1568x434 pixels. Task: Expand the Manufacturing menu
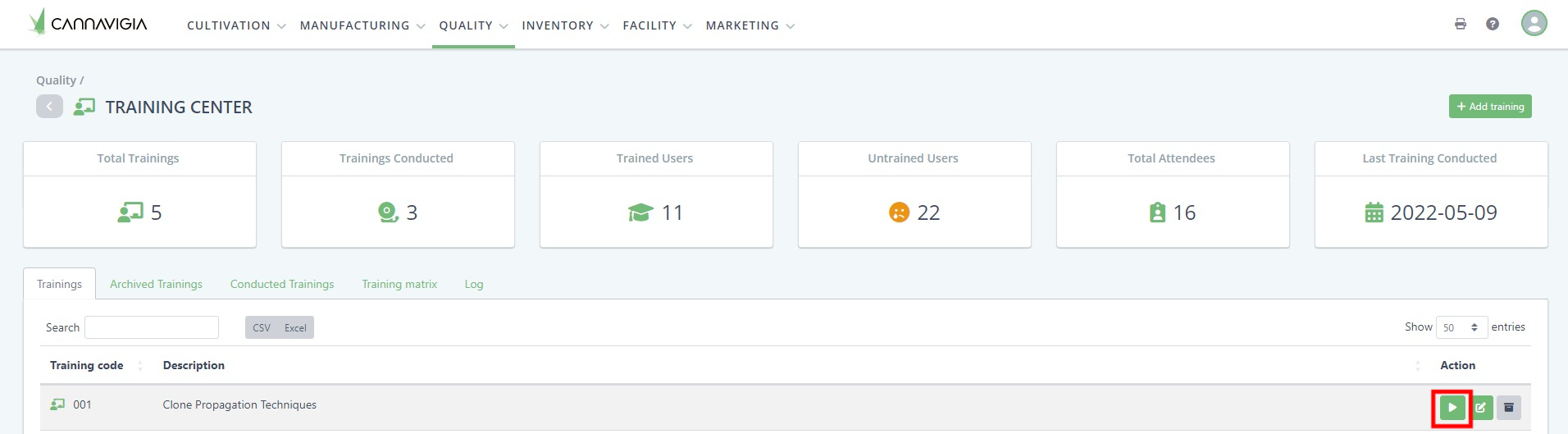(362, 25)
